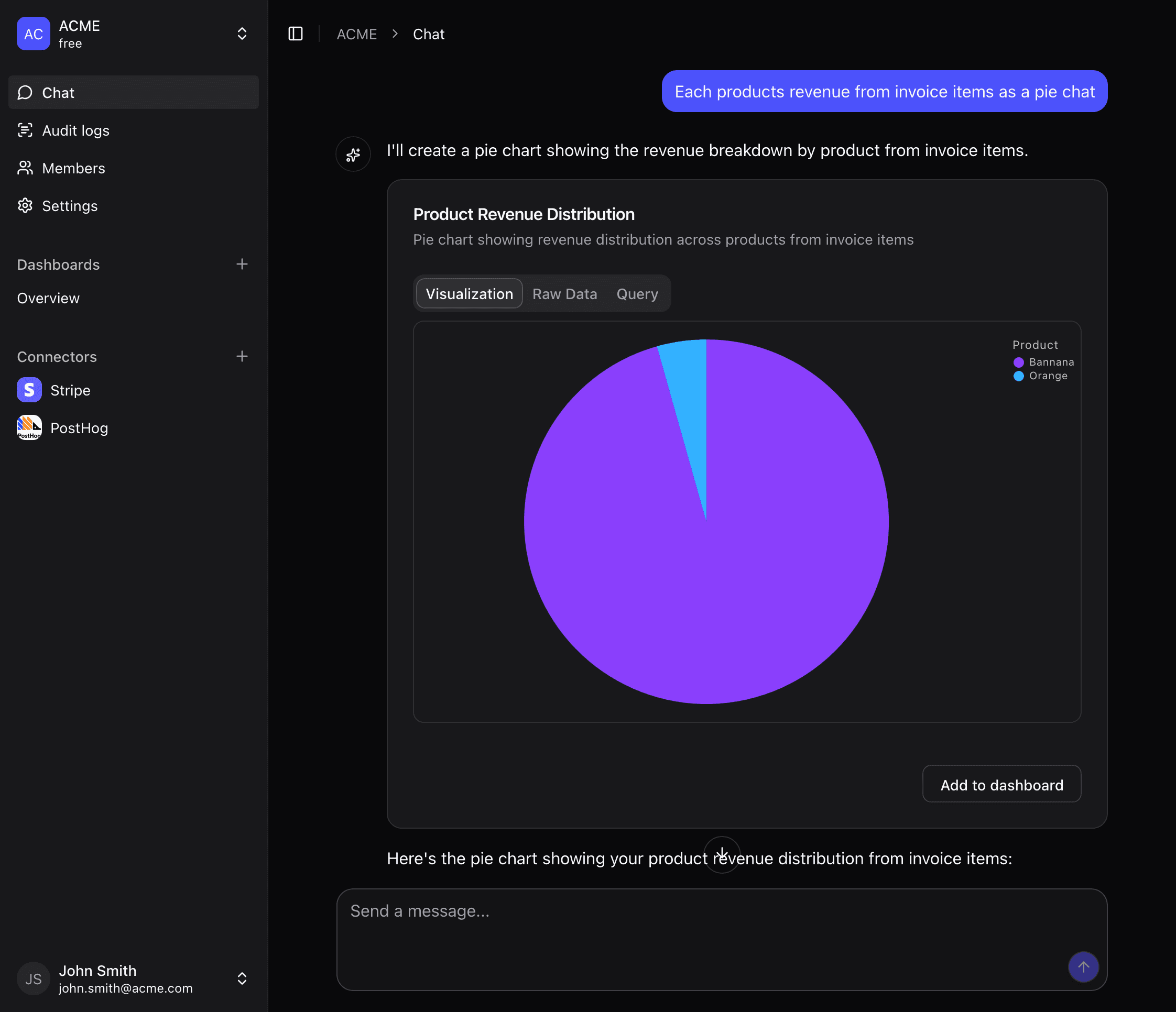
Task: Open the Overview dashboard link
Action: [x=48, y=299]
